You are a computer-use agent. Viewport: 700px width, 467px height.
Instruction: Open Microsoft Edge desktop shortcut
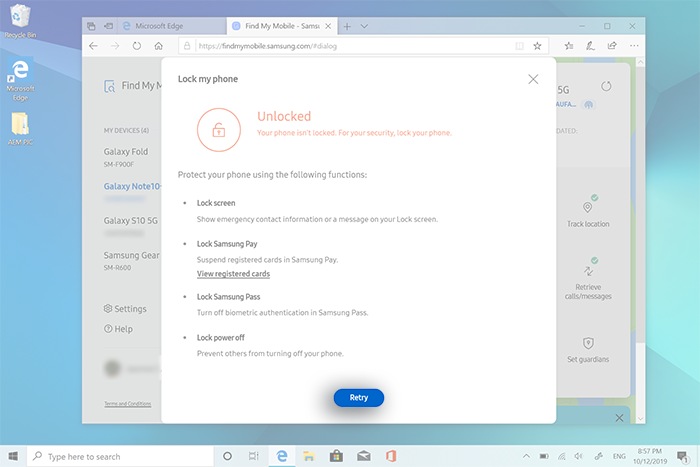[x=20, y=79]
